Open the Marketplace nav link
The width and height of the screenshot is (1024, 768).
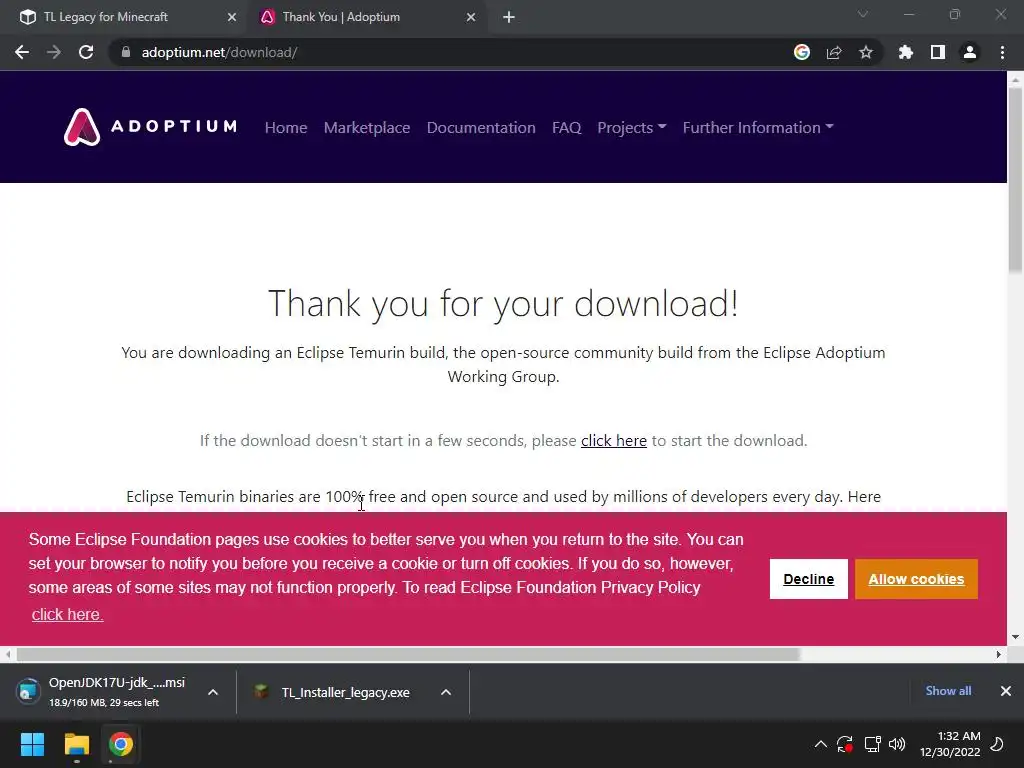[367, 127]
